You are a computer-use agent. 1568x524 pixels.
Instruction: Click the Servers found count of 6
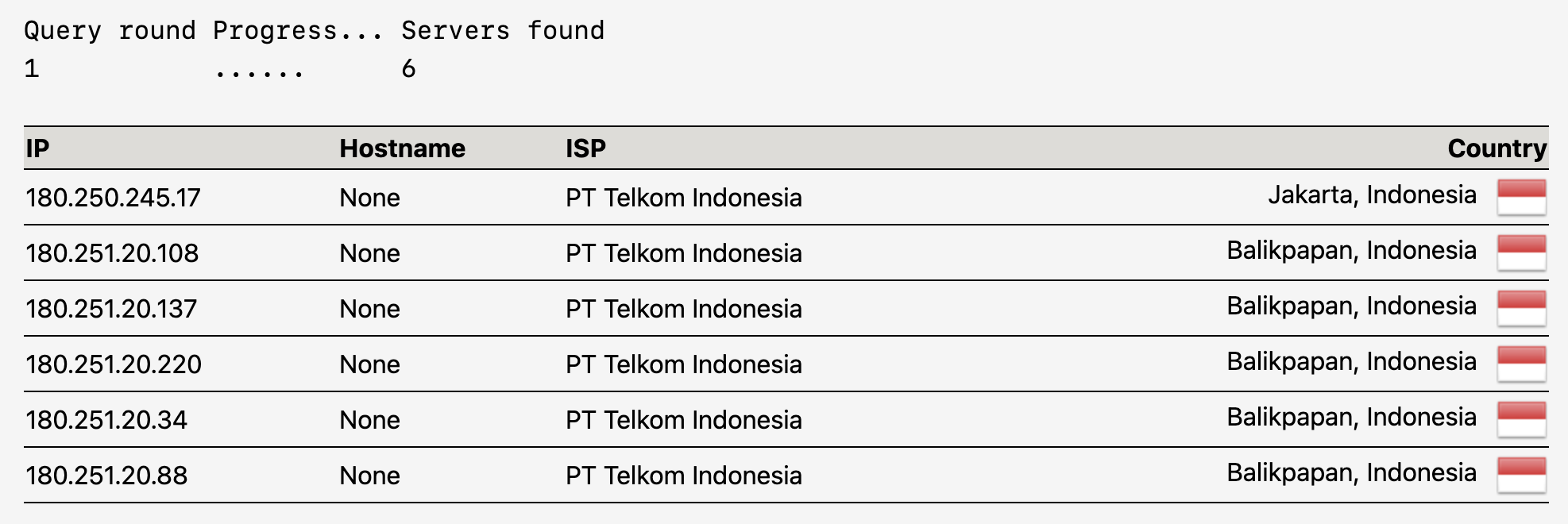(x=408, y=69)
